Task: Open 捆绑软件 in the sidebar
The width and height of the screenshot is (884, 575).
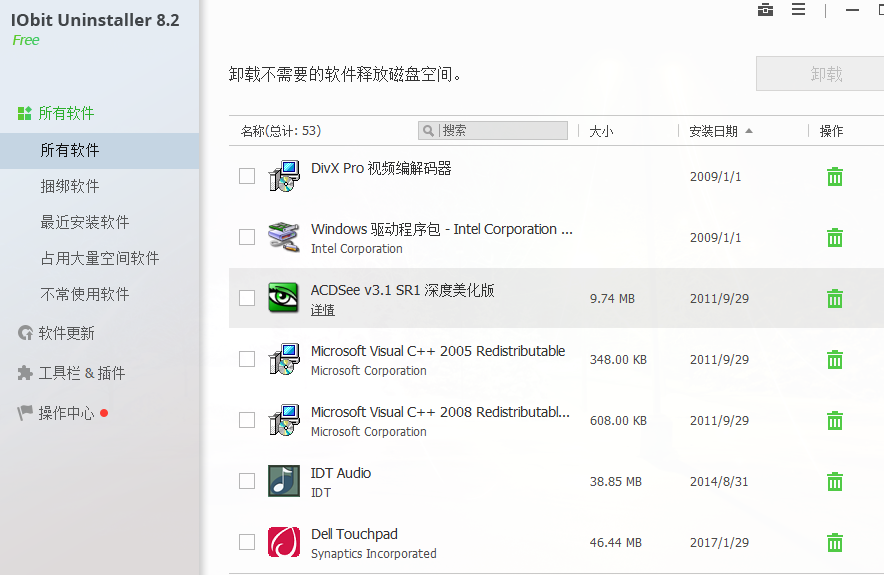Action: [x=70, y=186]
